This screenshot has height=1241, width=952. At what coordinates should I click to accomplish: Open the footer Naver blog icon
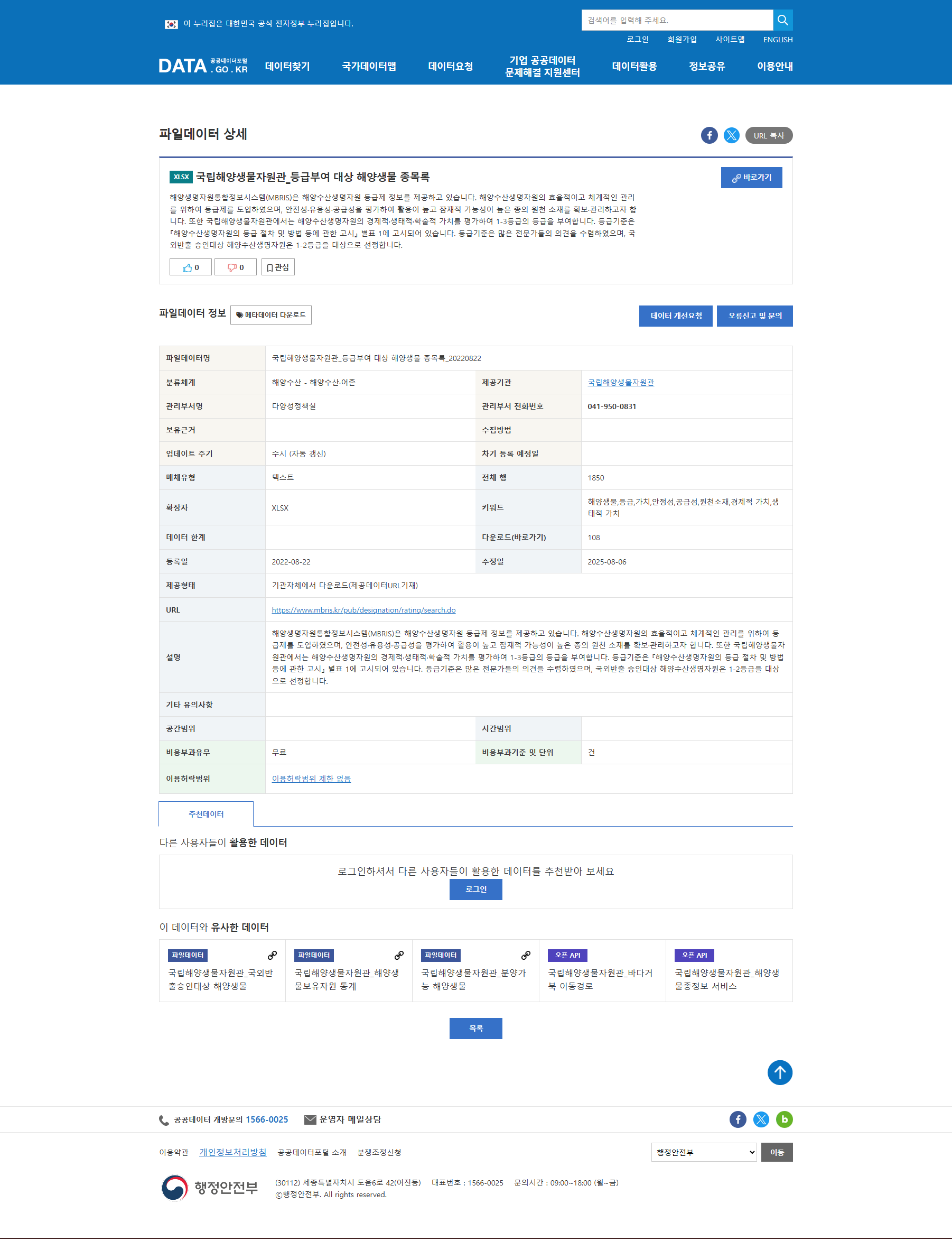click(x=783, y=1119)
